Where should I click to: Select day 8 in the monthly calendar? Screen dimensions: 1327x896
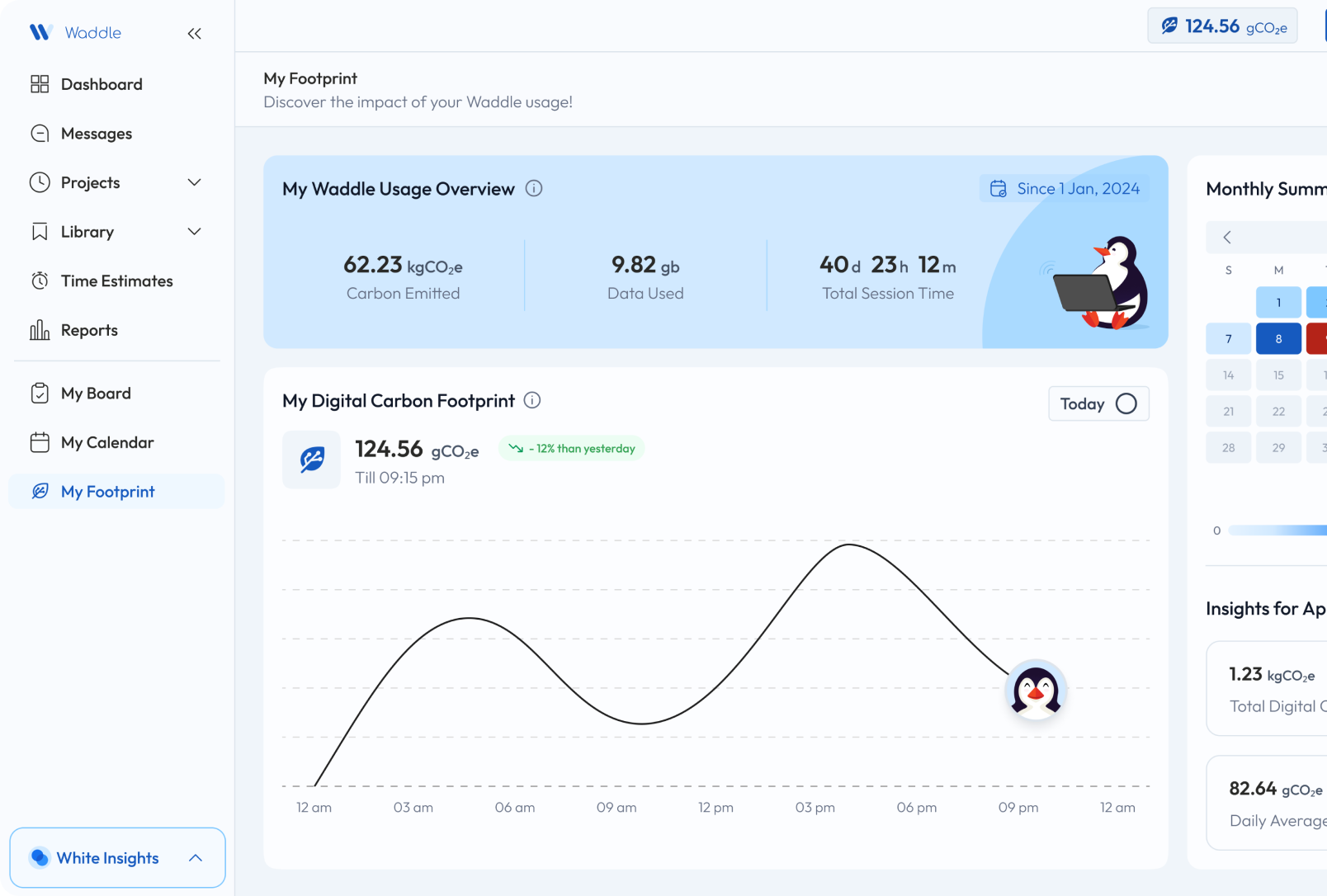pos(1278,339)
